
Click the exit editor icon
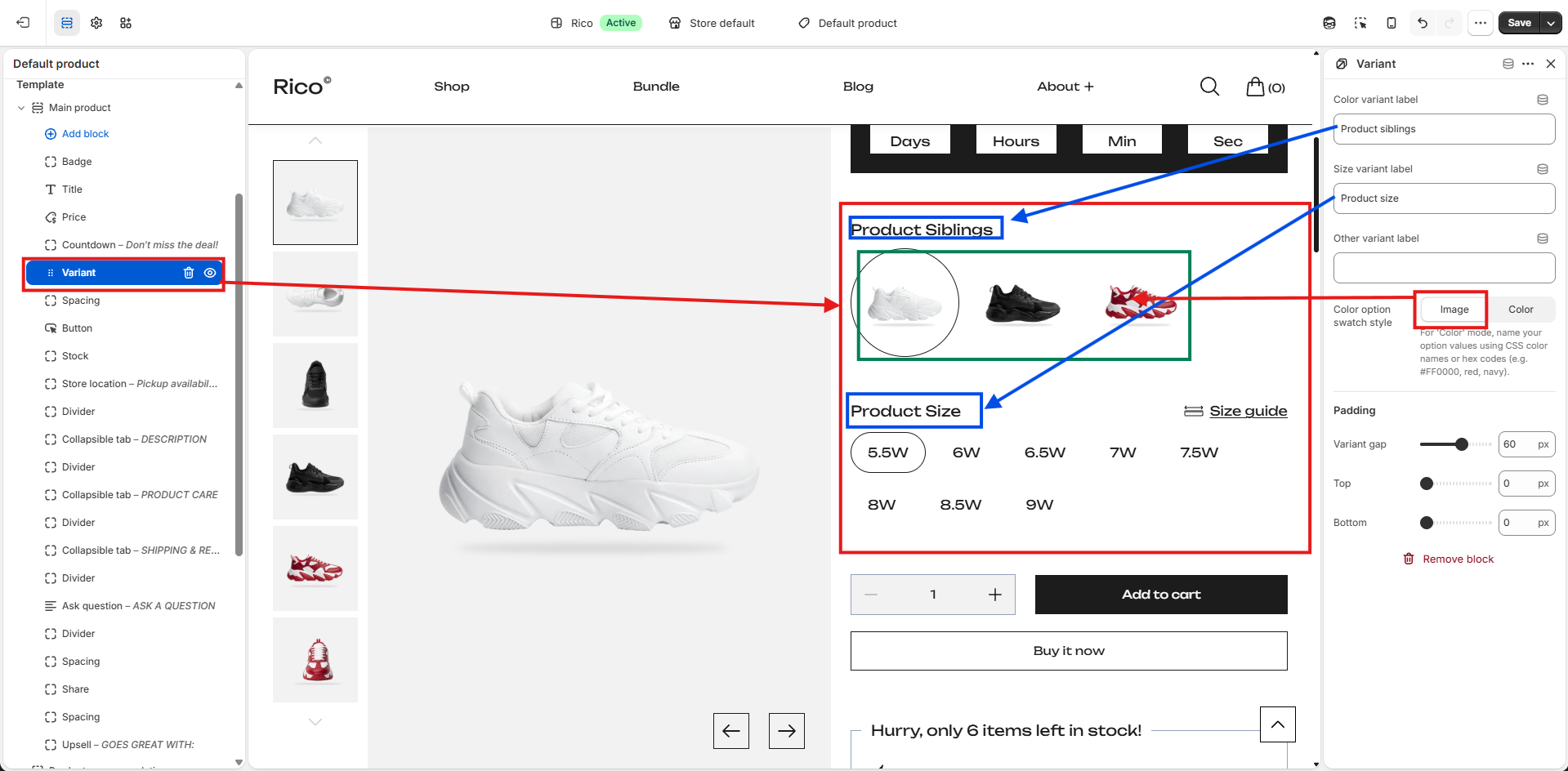23,23
